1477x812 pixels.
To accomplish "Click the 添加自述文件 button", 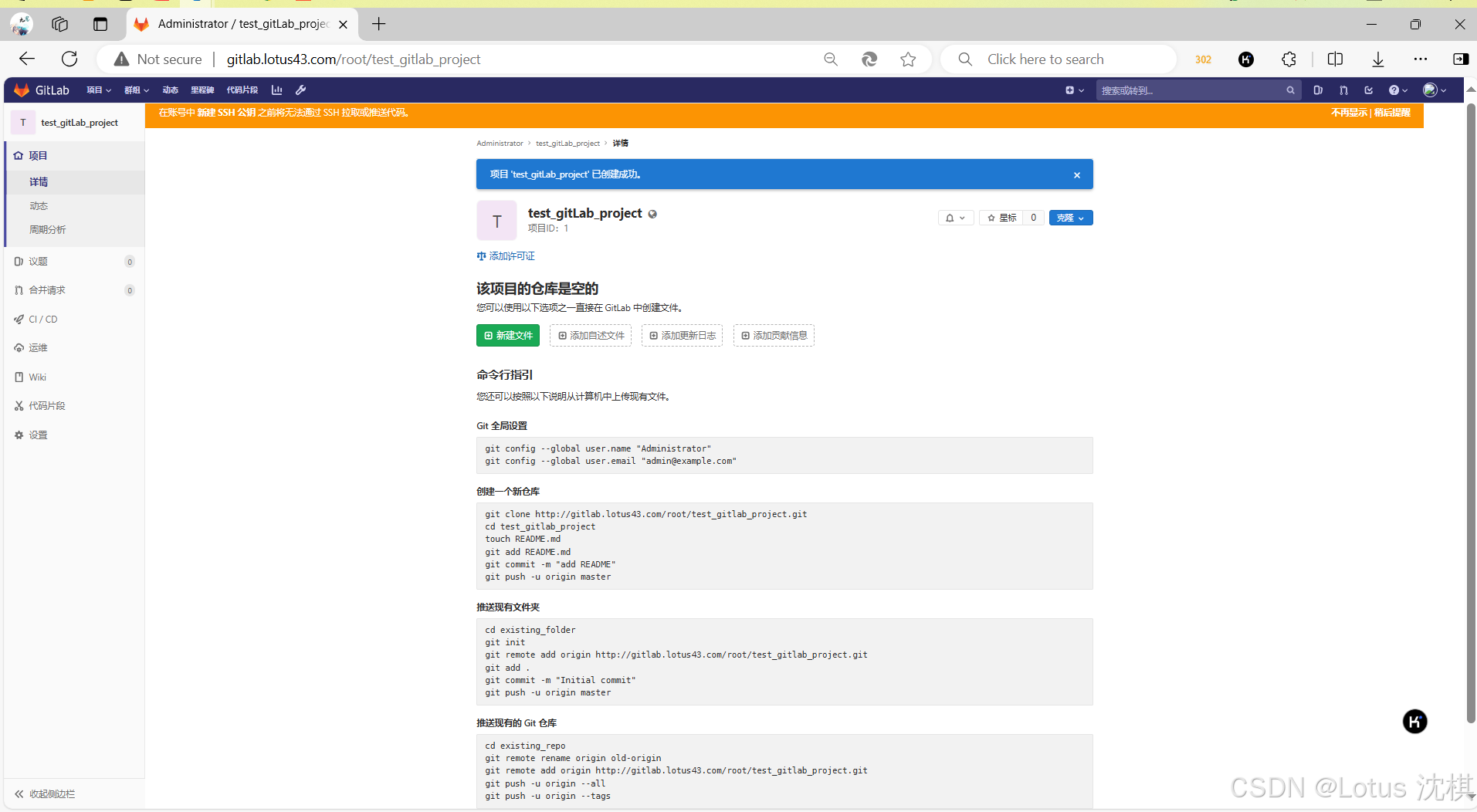I will tap(591, 336).
